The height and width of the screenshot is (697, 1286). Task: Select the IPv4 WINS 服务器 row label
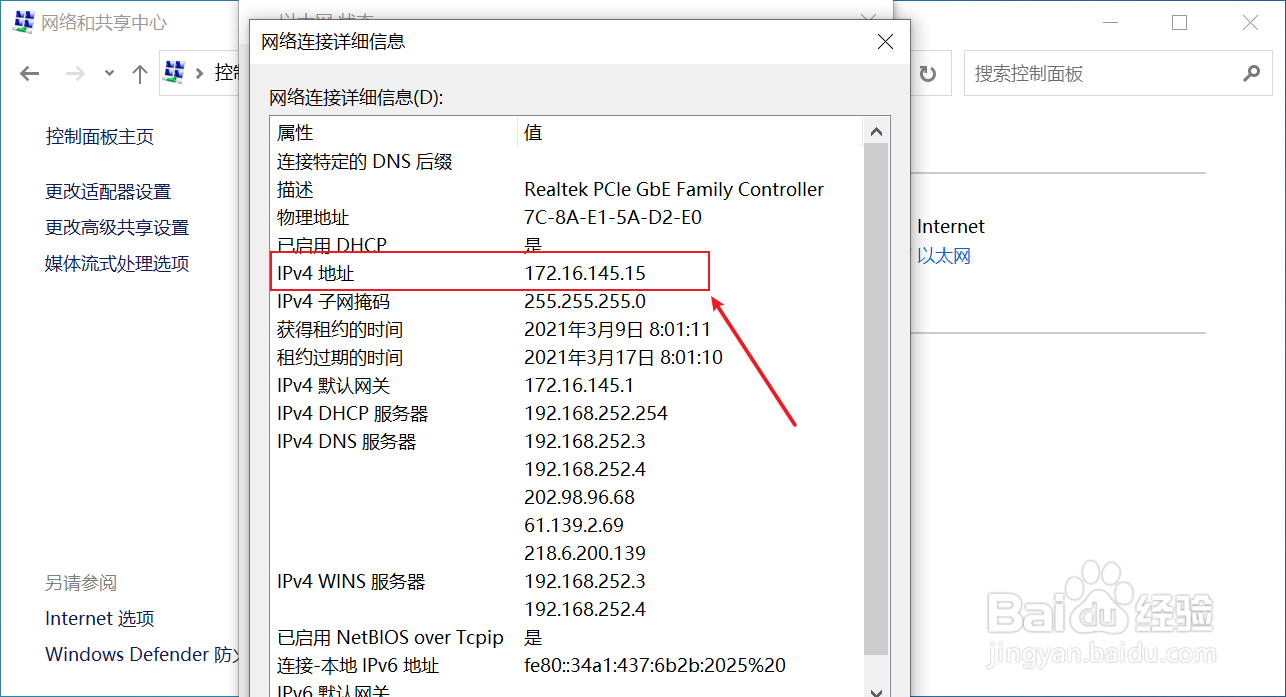[x=351, y=581]
